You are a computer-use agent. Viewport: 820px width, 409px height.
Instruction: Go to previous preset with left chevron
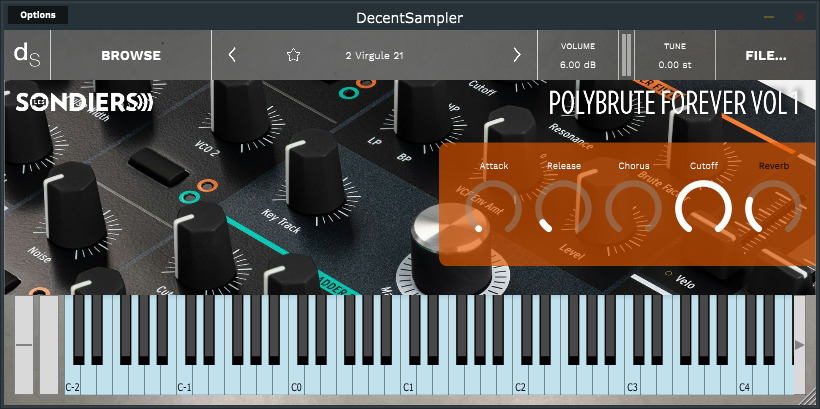click(x=233, y=55)
